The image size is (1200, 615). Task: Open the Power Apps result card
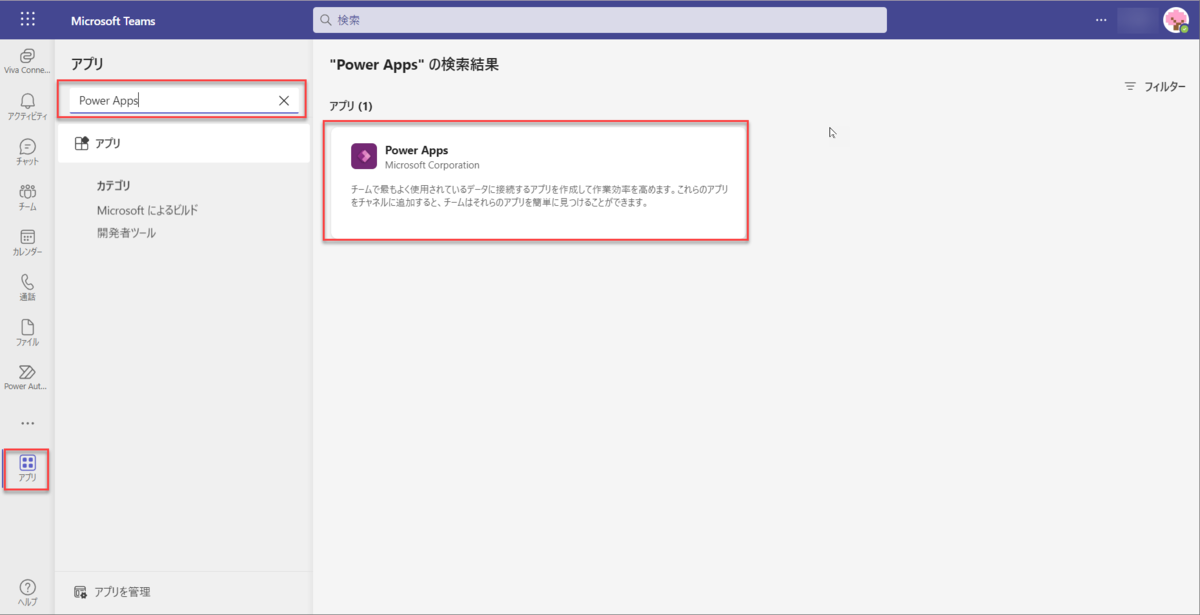pyautogui.click(x=536, y=181)
